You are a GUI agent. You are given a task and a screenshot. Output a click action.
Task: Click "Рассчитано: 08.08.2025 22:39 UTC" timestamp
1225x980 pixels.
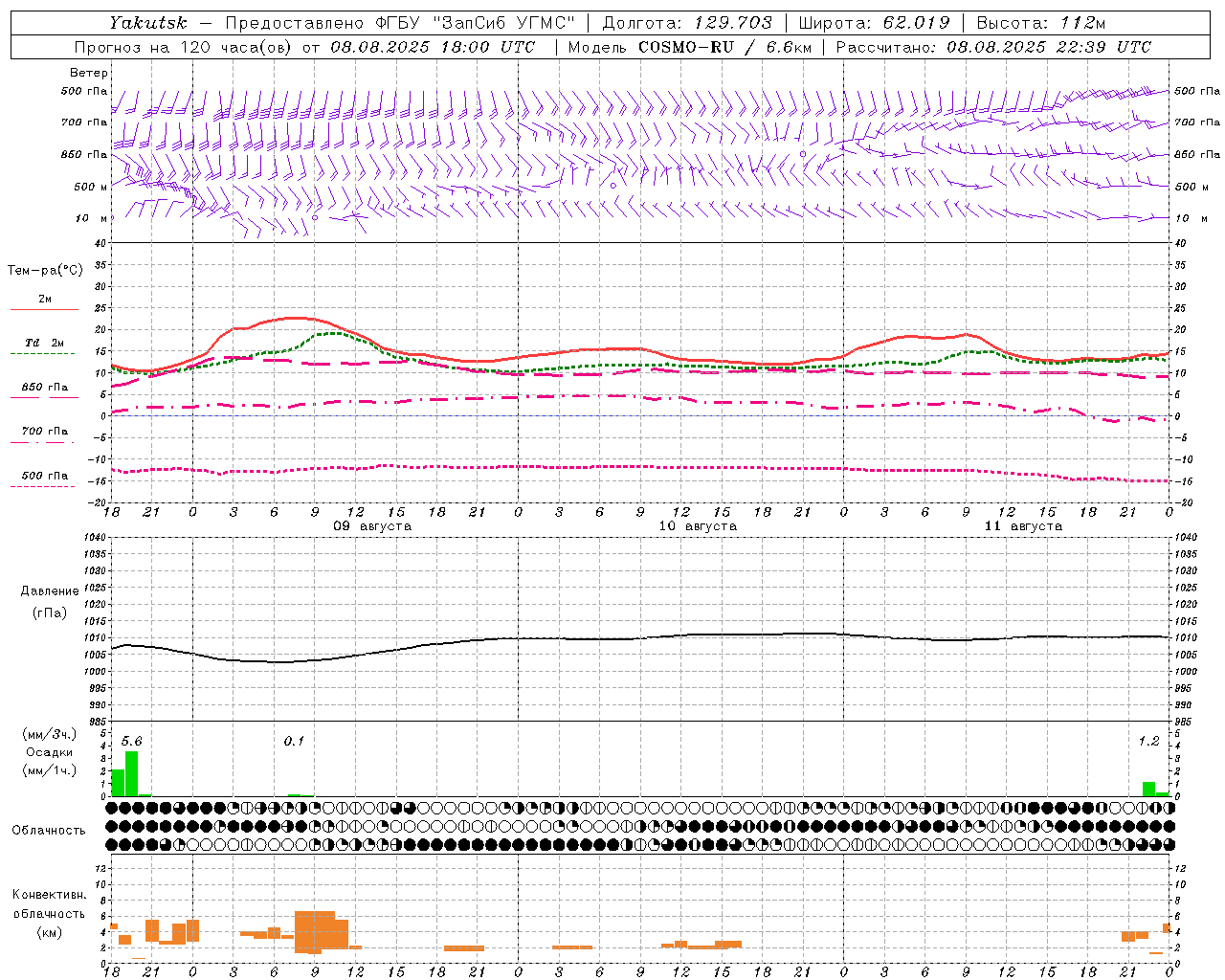[x=993, y=47]
